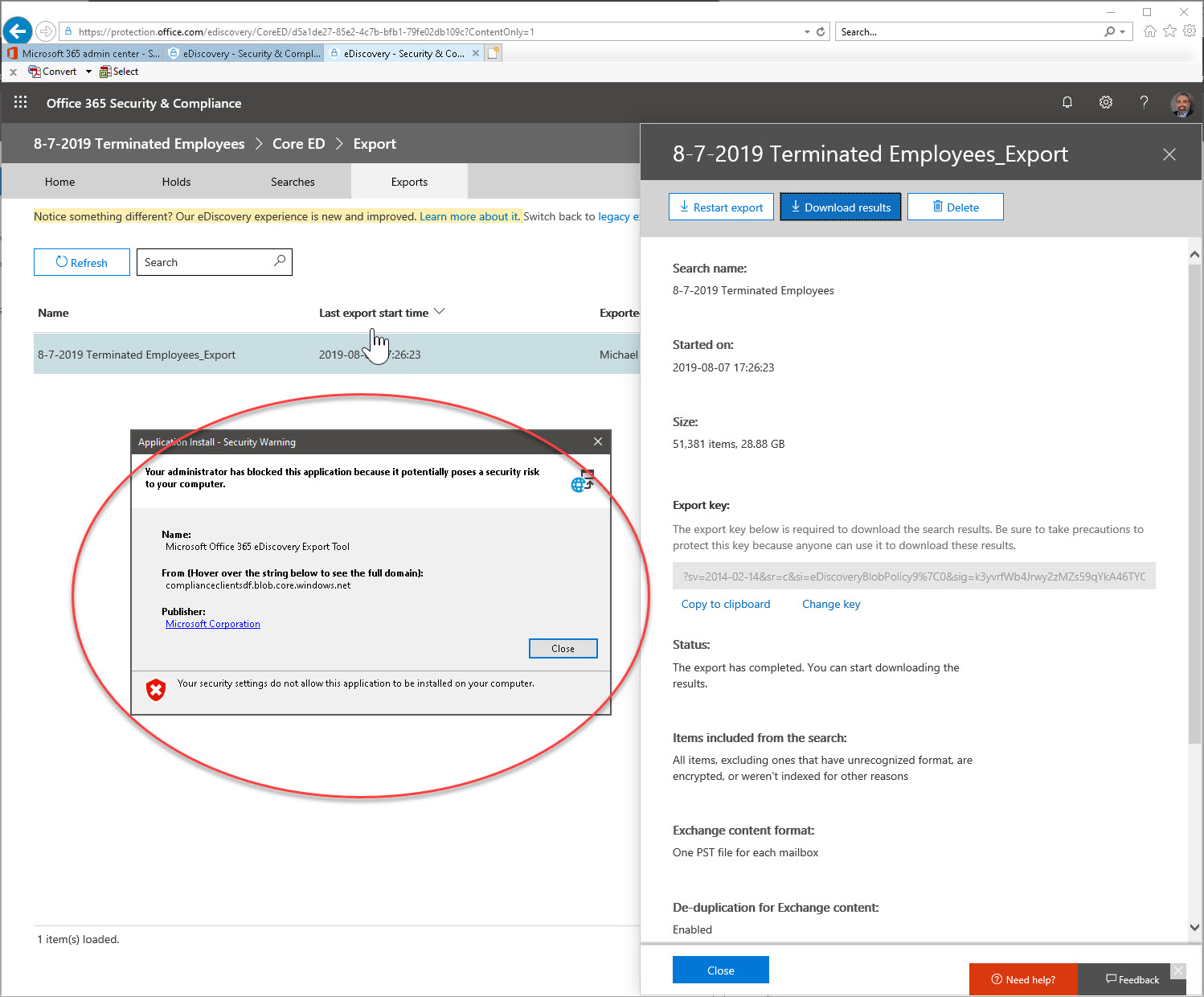
Task: Click the panel scrollbar up arrow
Action: click(x=1194, y=254)
